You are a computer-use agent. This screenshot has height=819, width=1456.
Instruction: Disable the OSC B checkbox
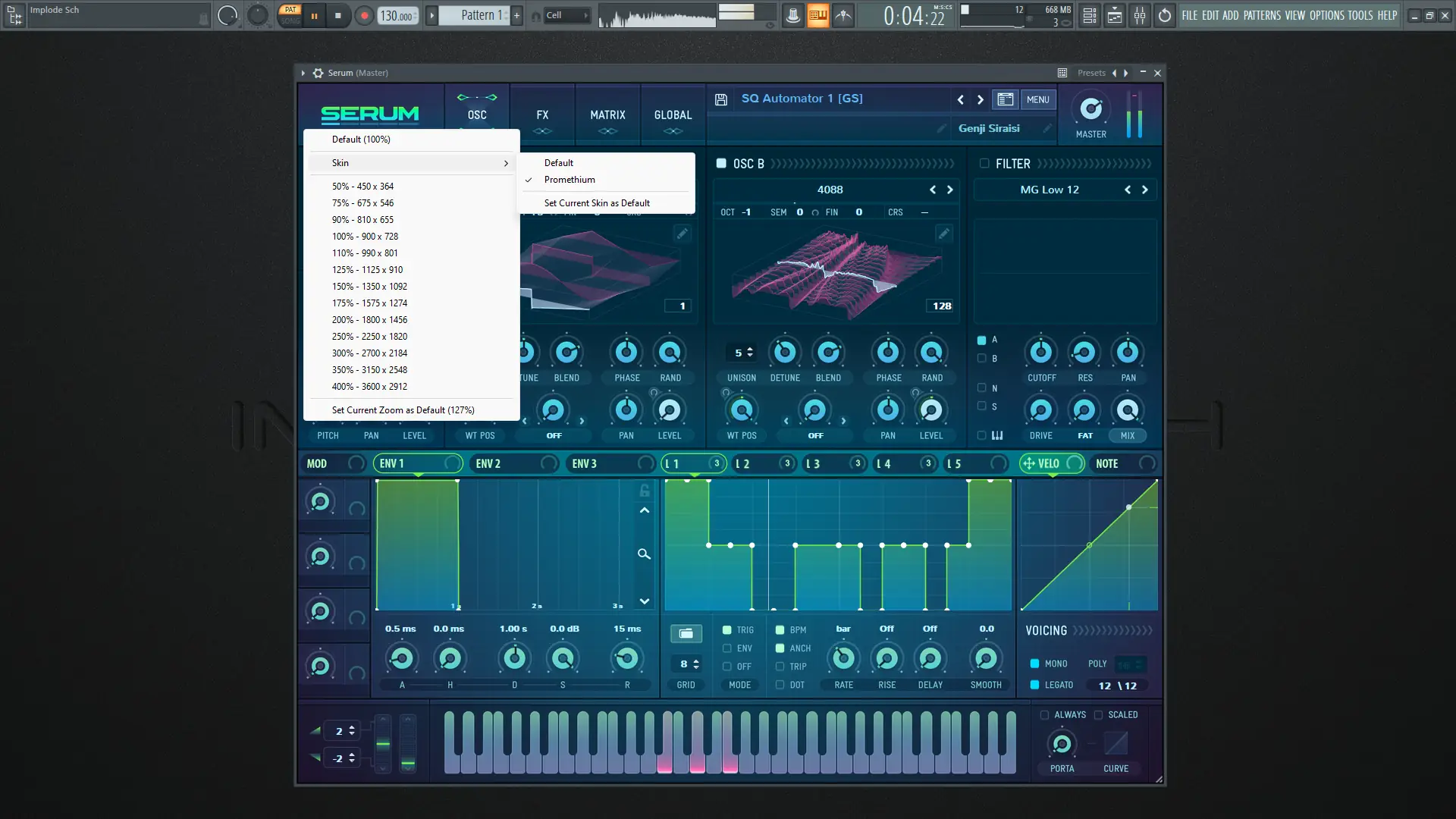pyautogui.click(x=721, y=163)
